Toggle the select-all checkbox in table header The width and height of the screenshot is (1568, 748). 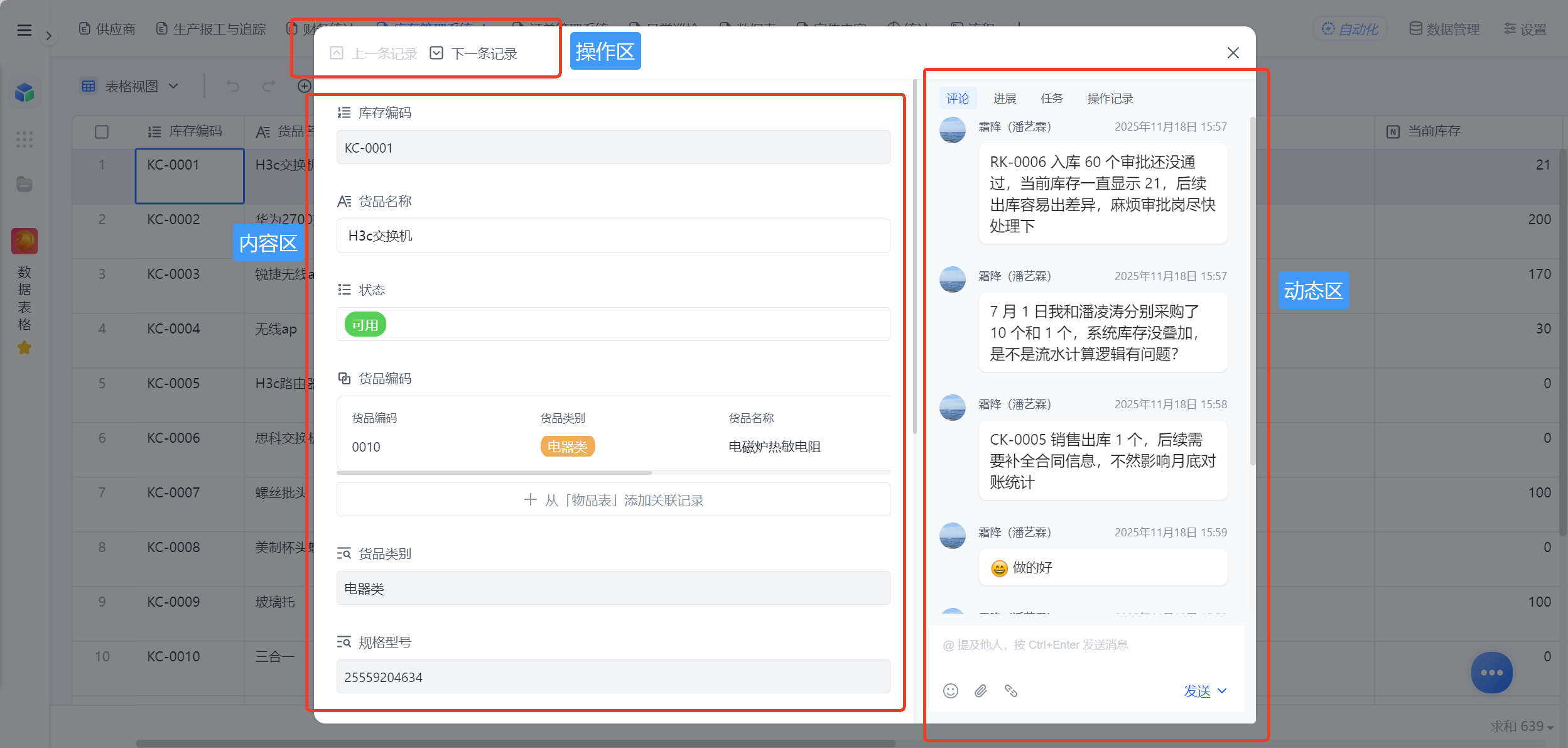click(102, 132)
